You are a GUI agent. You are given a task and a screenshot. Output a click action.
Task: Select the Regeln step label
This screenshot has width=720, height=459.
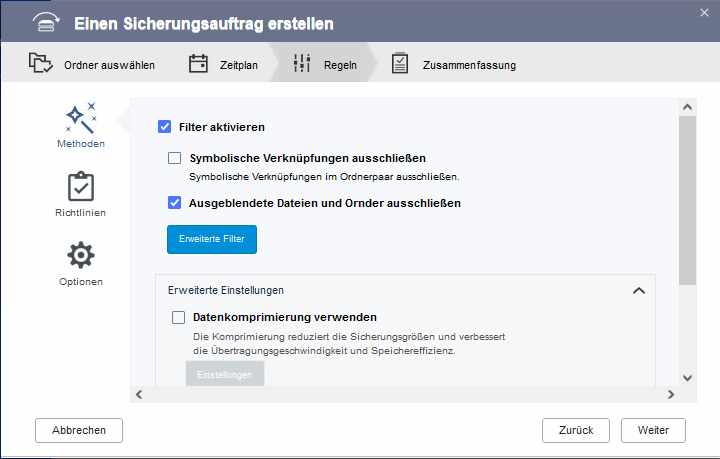(340, 65)
